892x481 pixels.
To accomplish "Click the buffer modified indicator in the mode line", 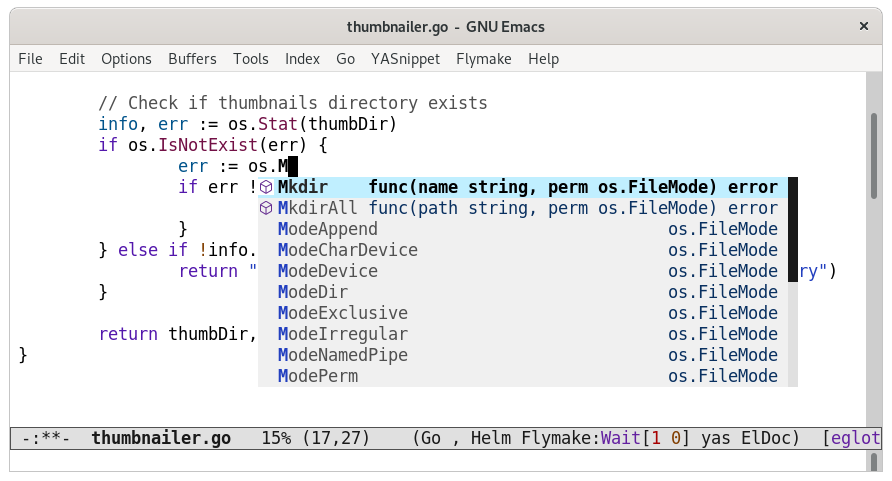I will click(x=46, y=438).
